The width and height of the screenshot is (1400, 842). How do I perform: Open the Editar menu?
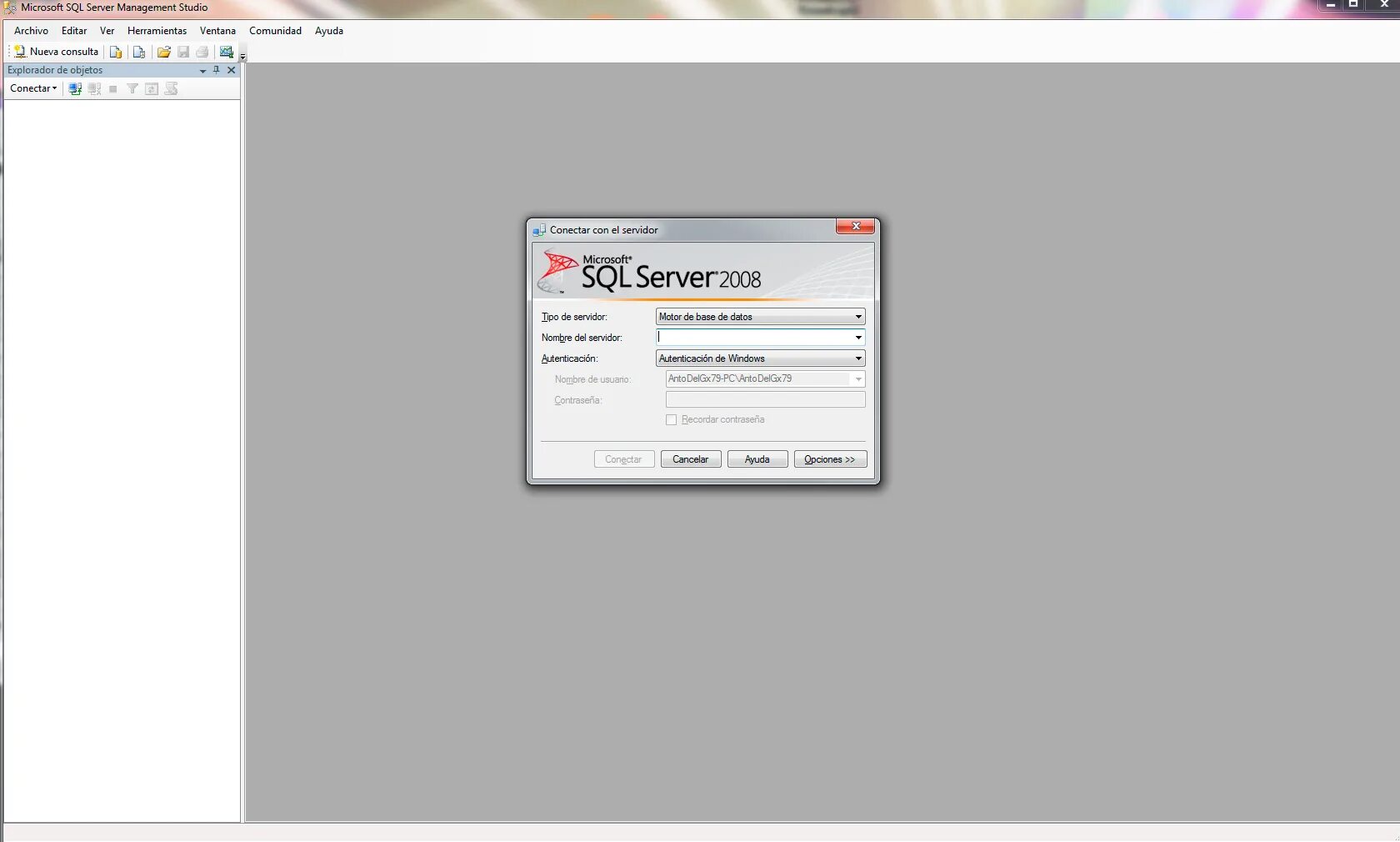(x=74, y=31)
